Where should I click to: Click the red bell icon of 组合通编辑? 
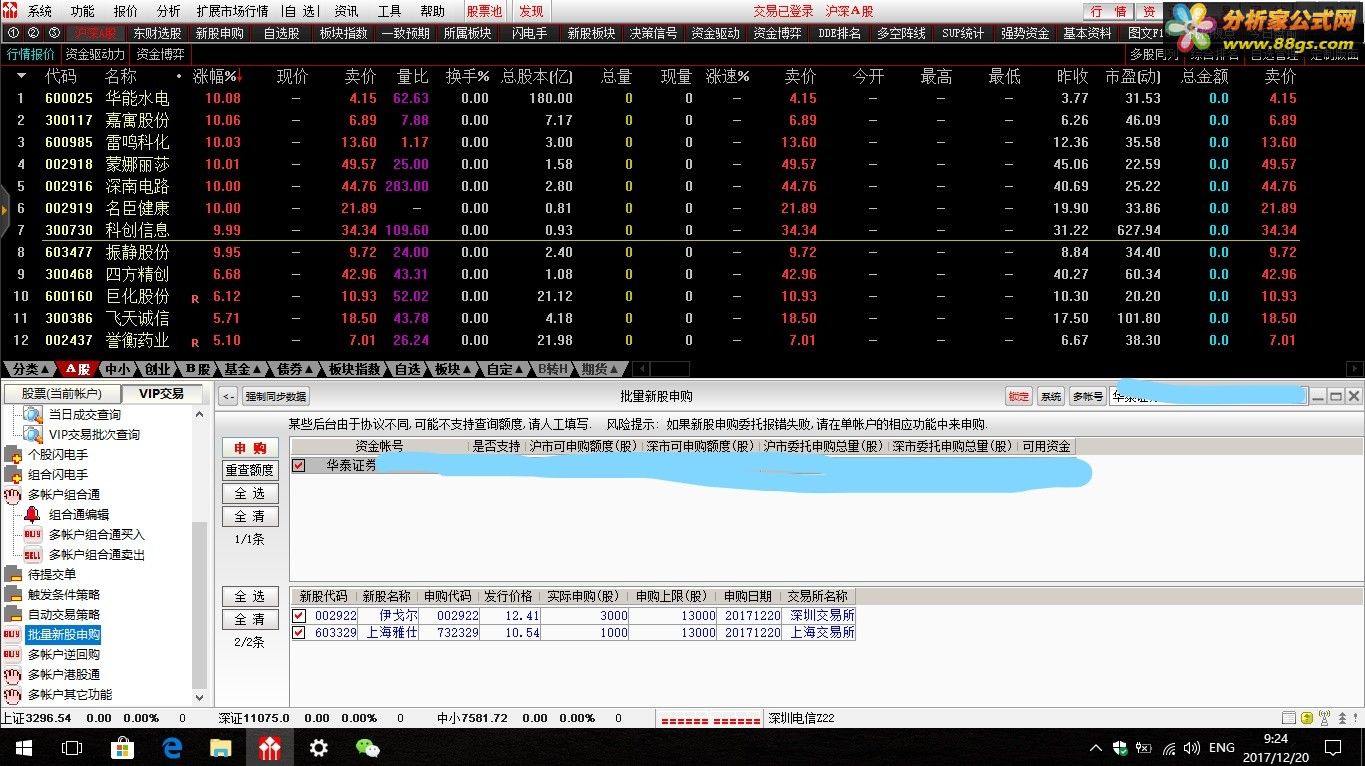(x=33, y=514)
